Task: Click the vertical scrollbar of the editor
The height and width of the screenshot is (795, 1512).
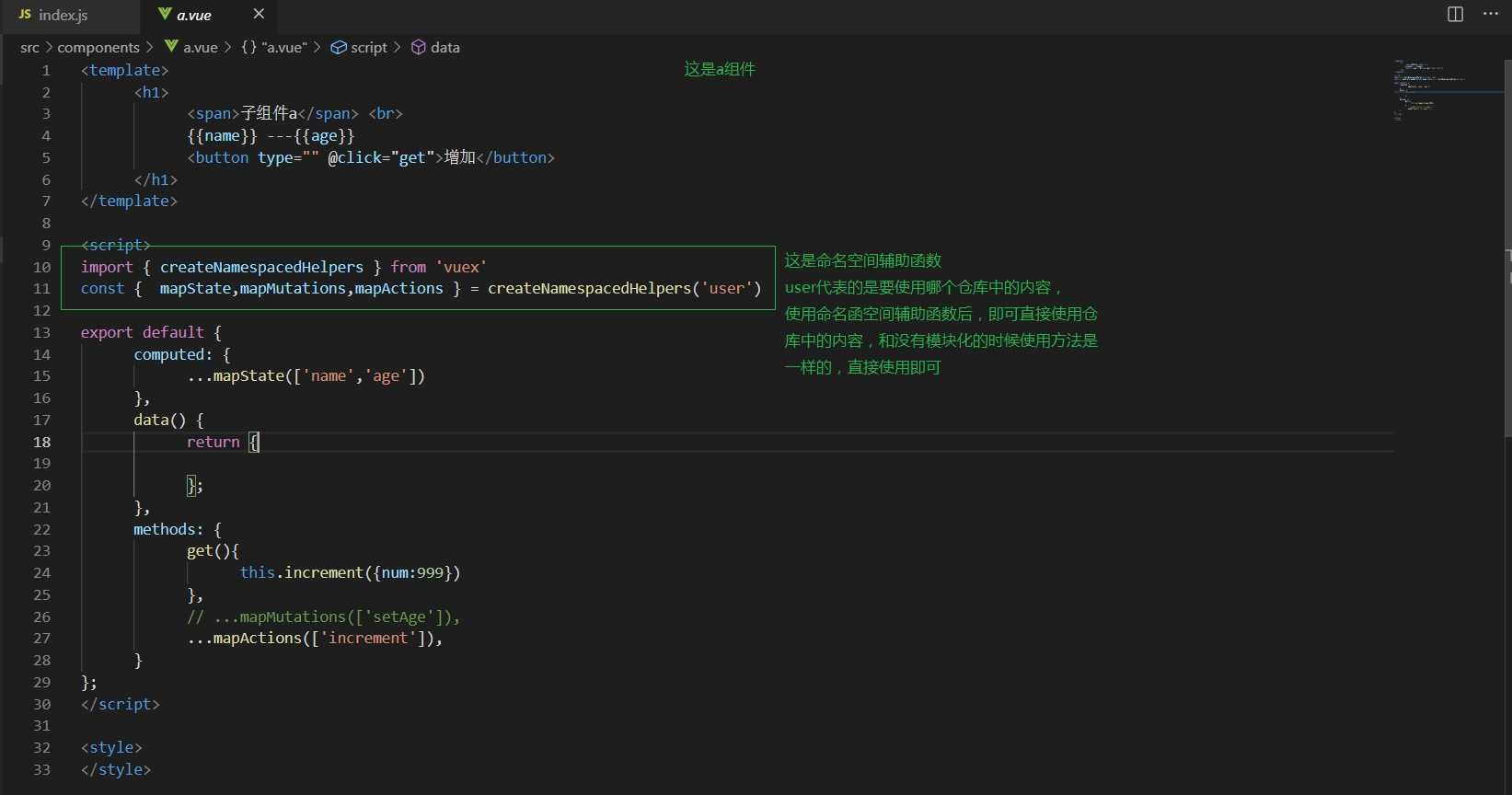Action: pos(1507,248)
